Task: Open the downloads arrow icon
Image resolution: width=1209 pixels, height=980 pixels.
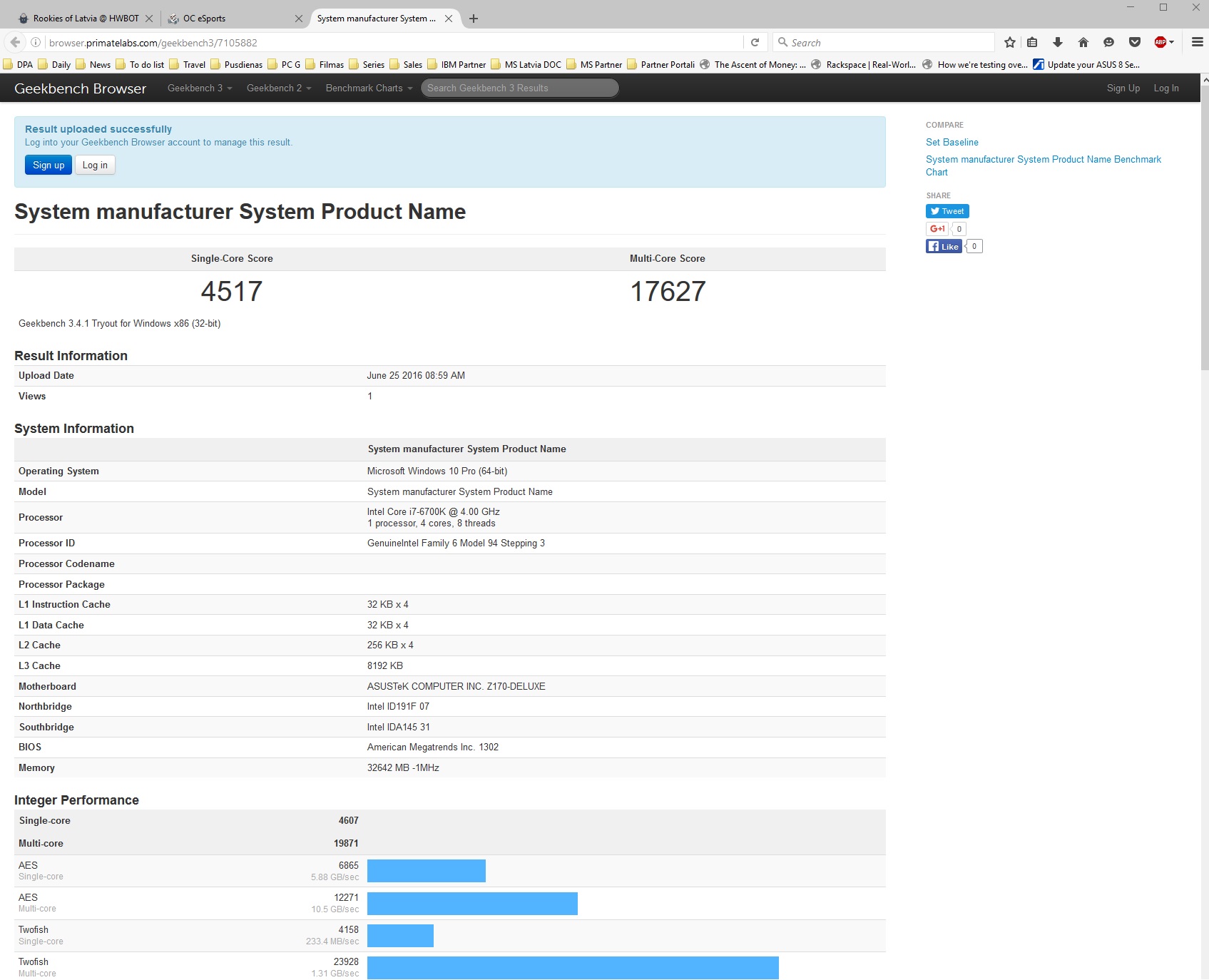Action: click(x=1058, y=42)
